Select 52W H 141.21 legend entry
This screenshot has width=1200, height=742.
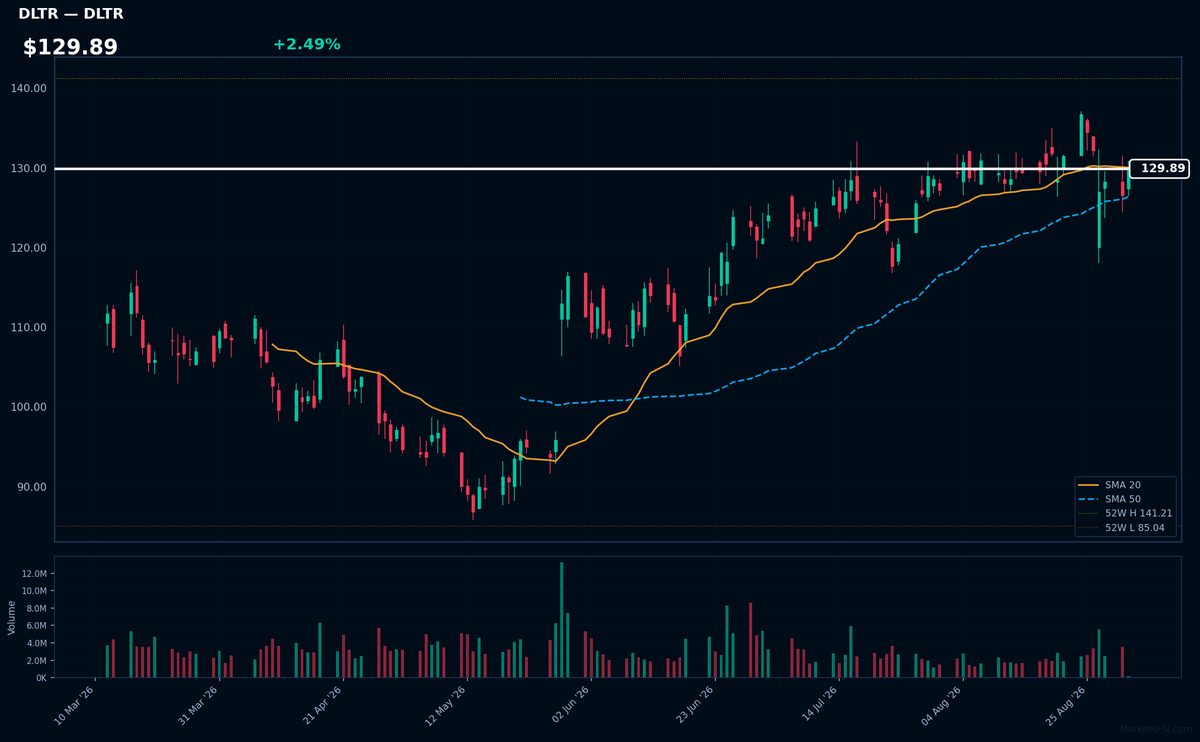(x=1125, y=513)
